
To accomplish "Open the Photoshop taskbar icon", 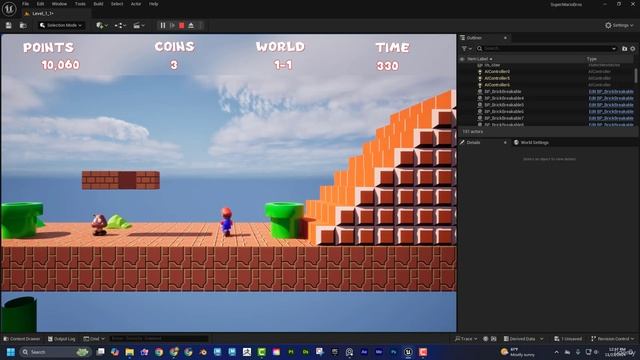I will click(x=393, y=352).
